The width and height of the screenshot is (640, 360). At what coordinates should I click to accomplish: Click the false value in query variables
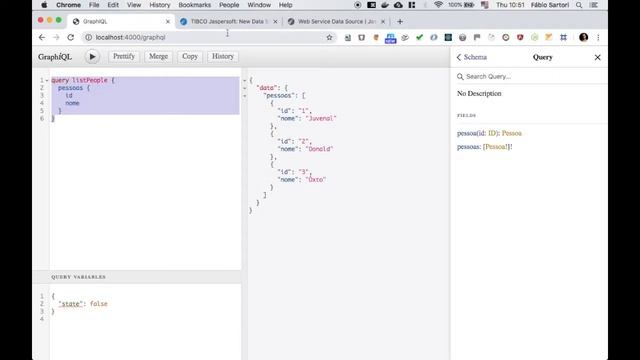(98, 304)
